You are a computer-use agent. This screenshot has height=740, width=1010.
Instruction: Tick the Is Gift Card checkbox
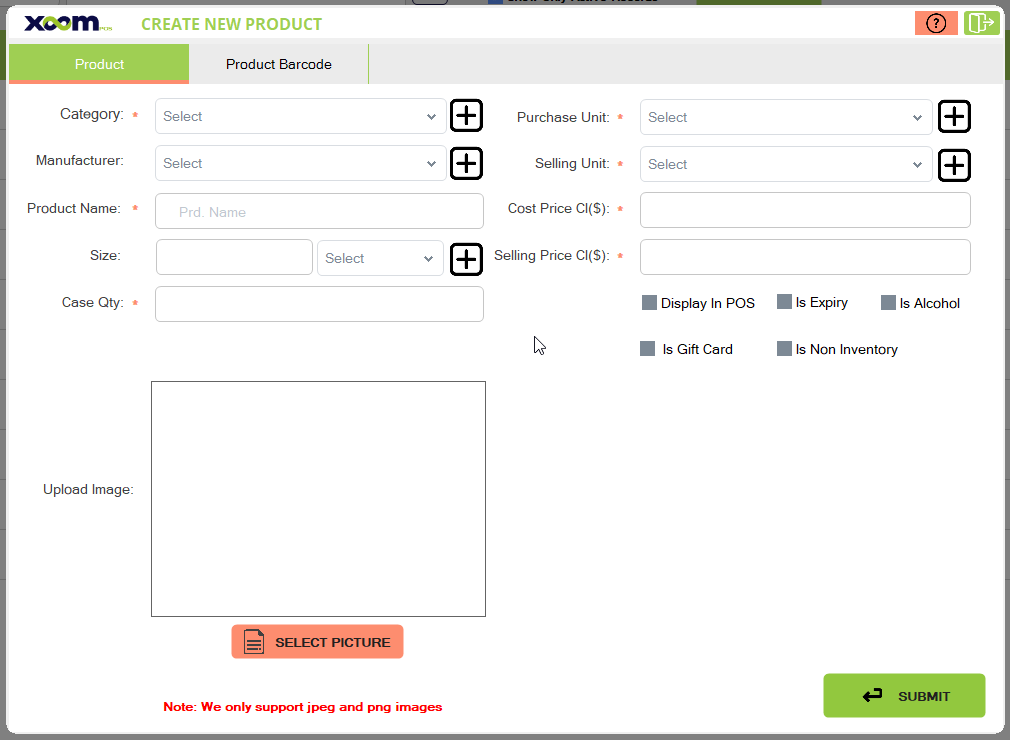(x=648, y=349)
